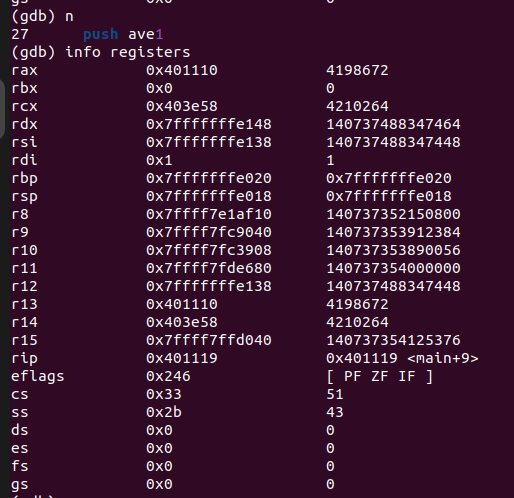
Task: Select rsp value 0x7fffffffe018 in last column
Action: (389, 196)
